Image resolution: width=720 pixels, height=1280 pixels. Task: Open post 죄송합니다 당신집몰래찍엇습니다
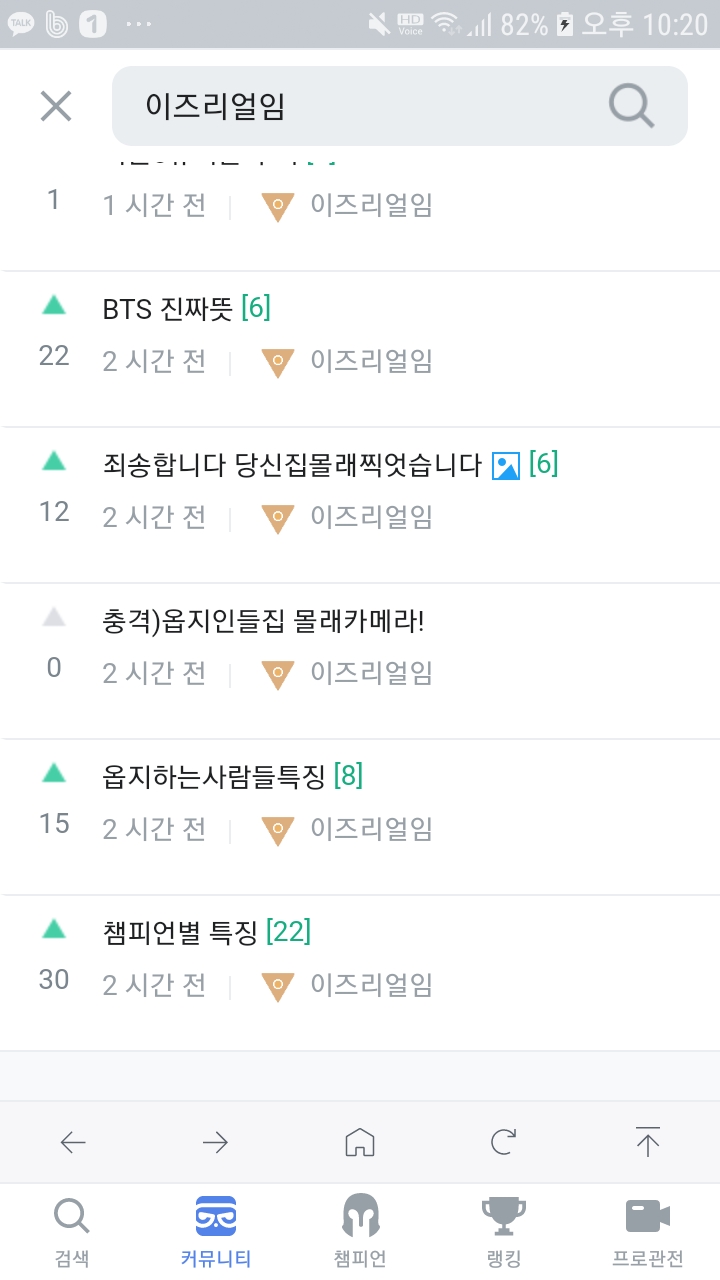[x=292, y=464]
